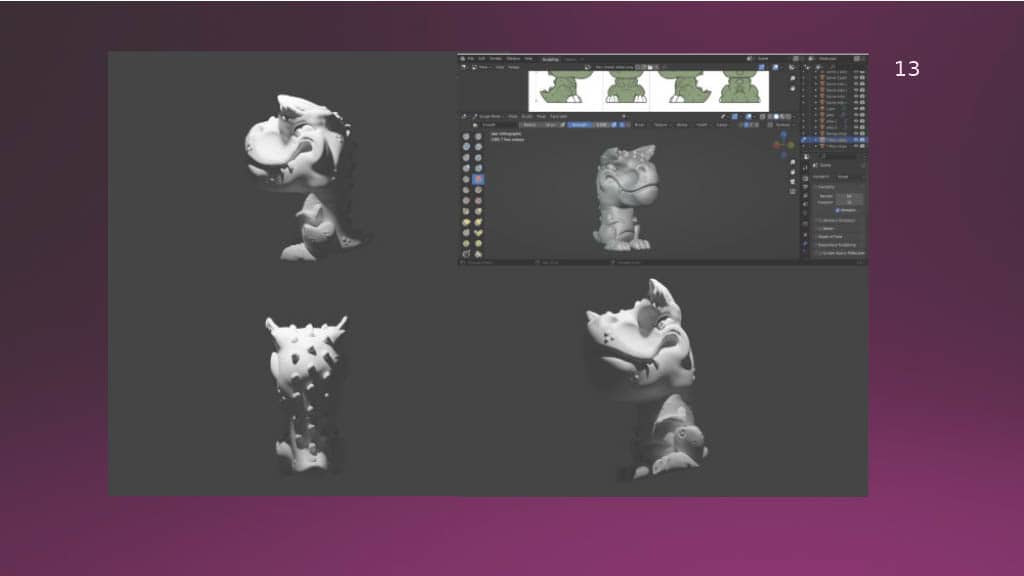Expand the Texture settings dropdown
This screenshot has width=1024, height=576.
[x=662, y=125]
